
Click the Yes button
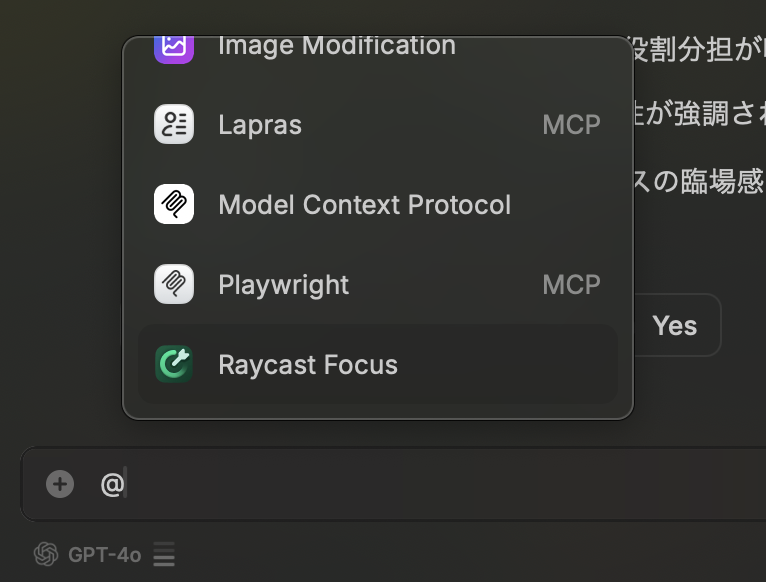click(677, 325)
